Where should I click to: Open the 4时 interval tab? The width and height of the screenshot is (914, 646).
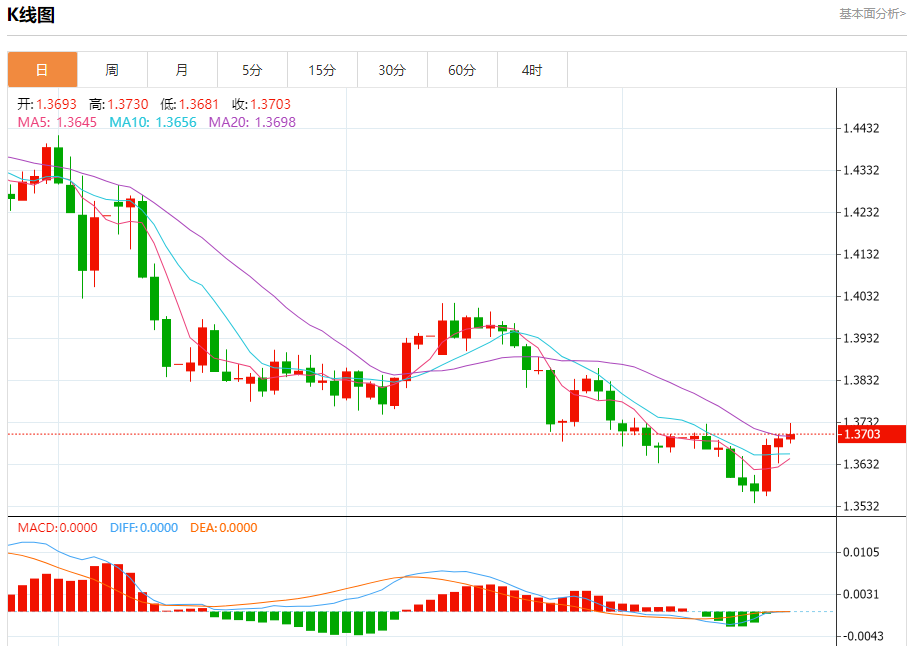pos(532,70)
